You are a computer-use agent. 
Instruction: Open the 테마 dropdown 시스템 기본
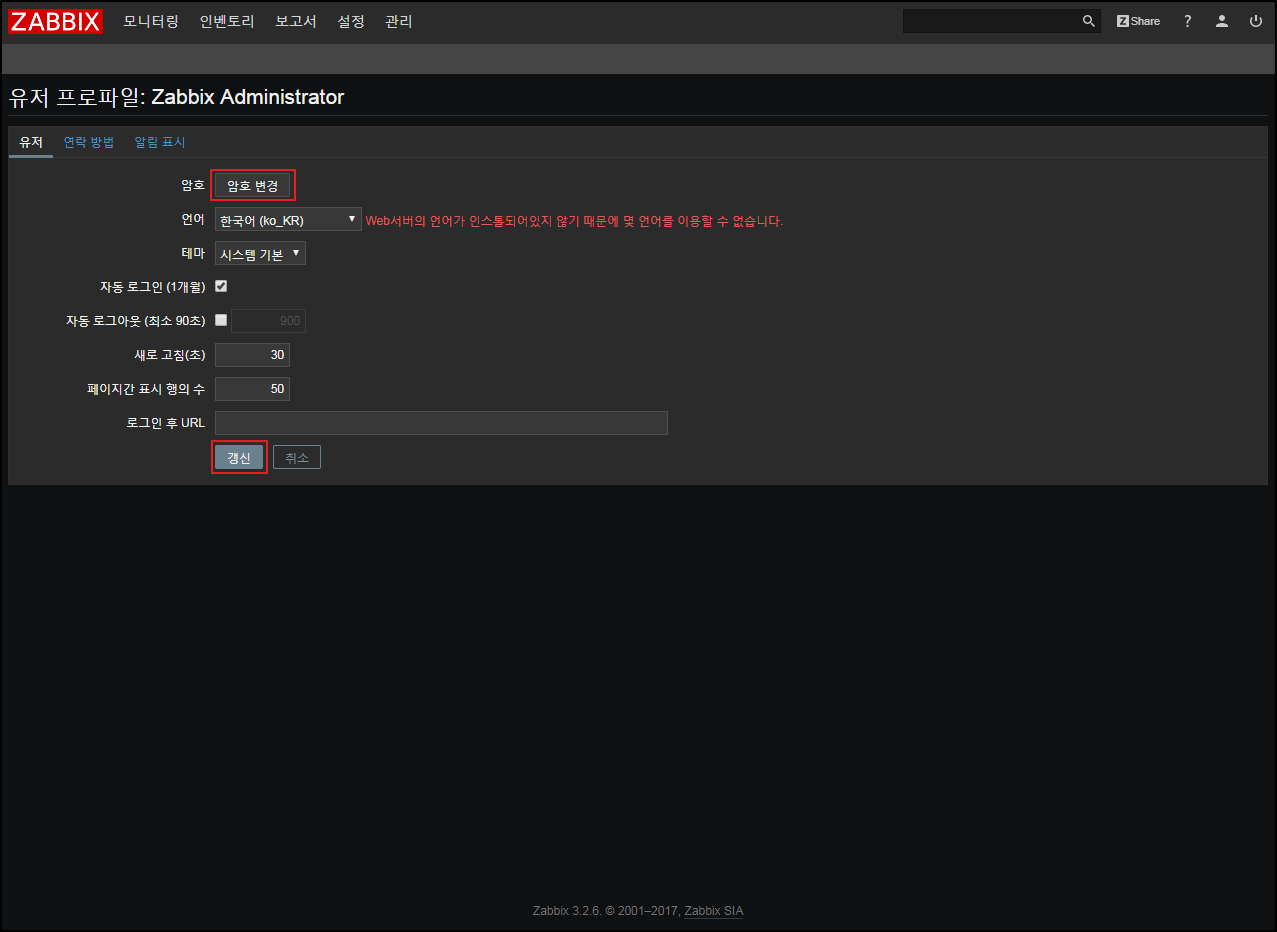tap(260, 254)
